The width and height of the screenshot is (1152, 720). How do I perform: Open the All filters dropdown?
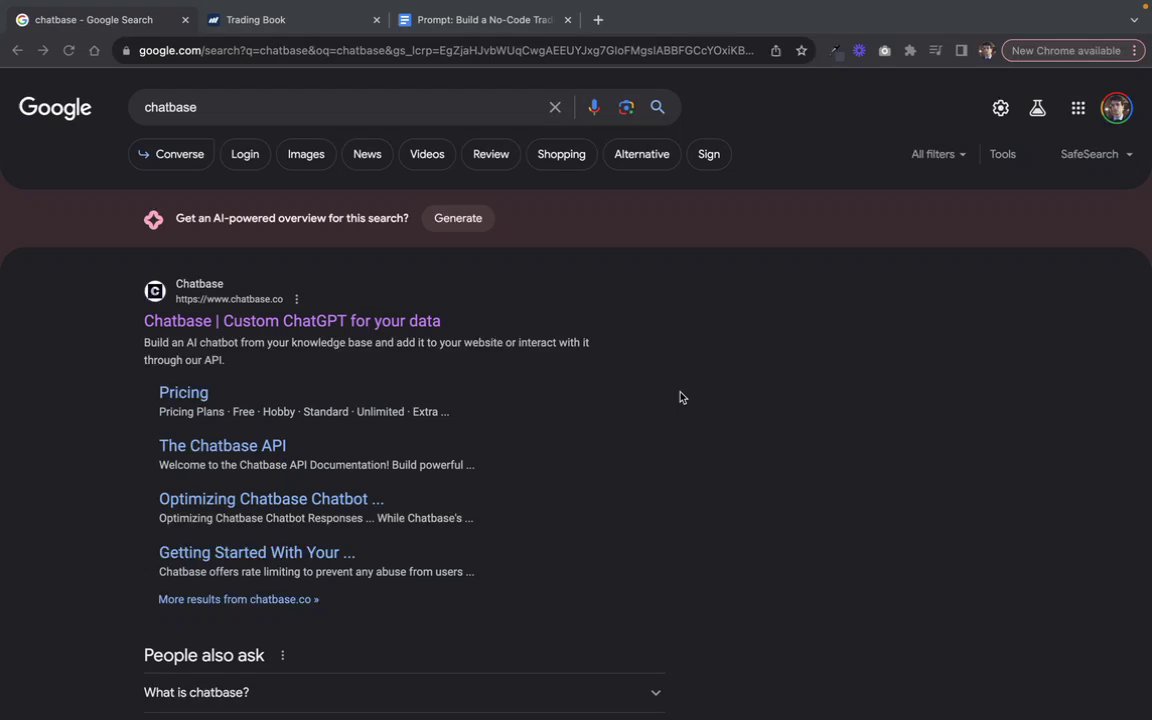(938, 154)
